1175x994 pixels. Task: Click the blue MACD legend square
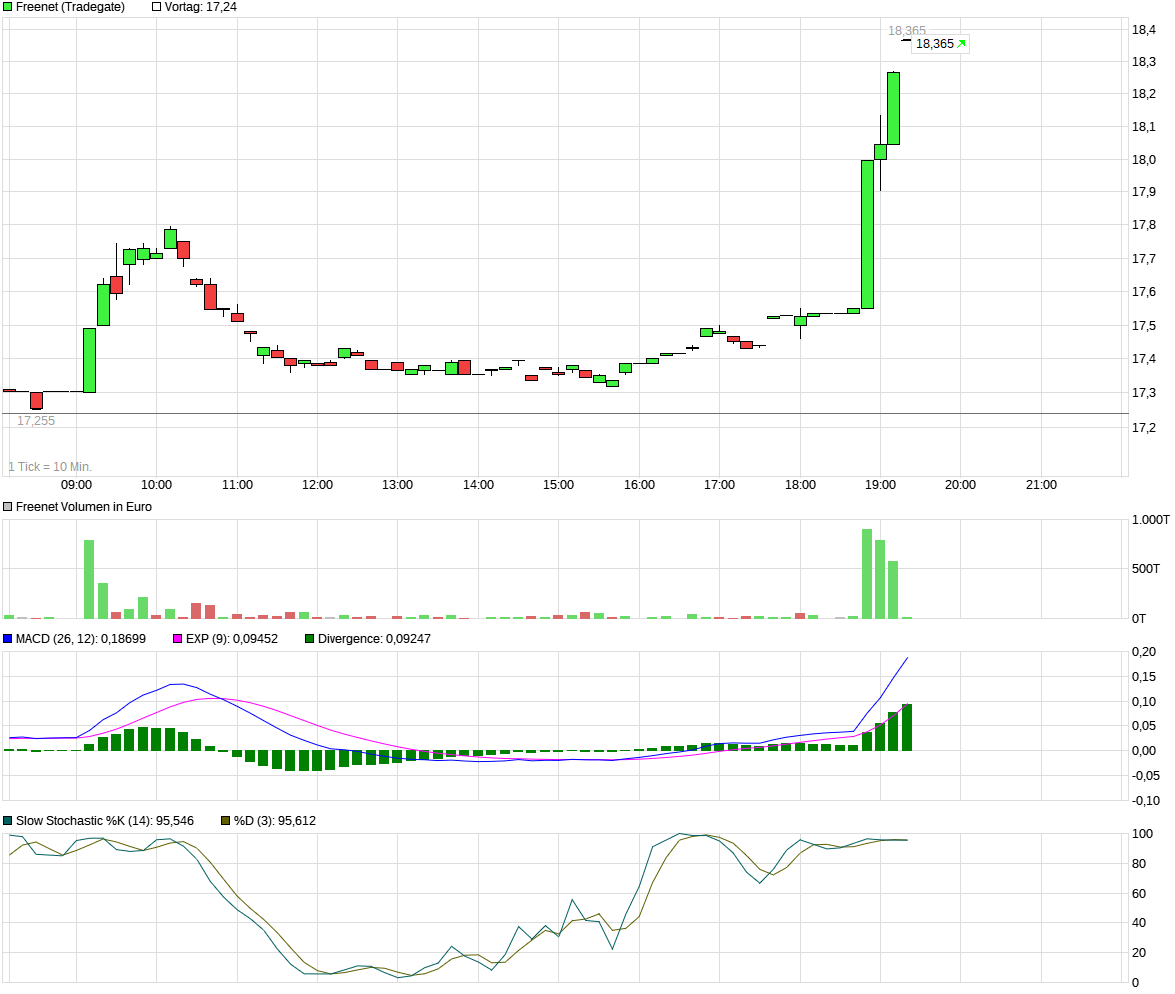coord(8,639)
